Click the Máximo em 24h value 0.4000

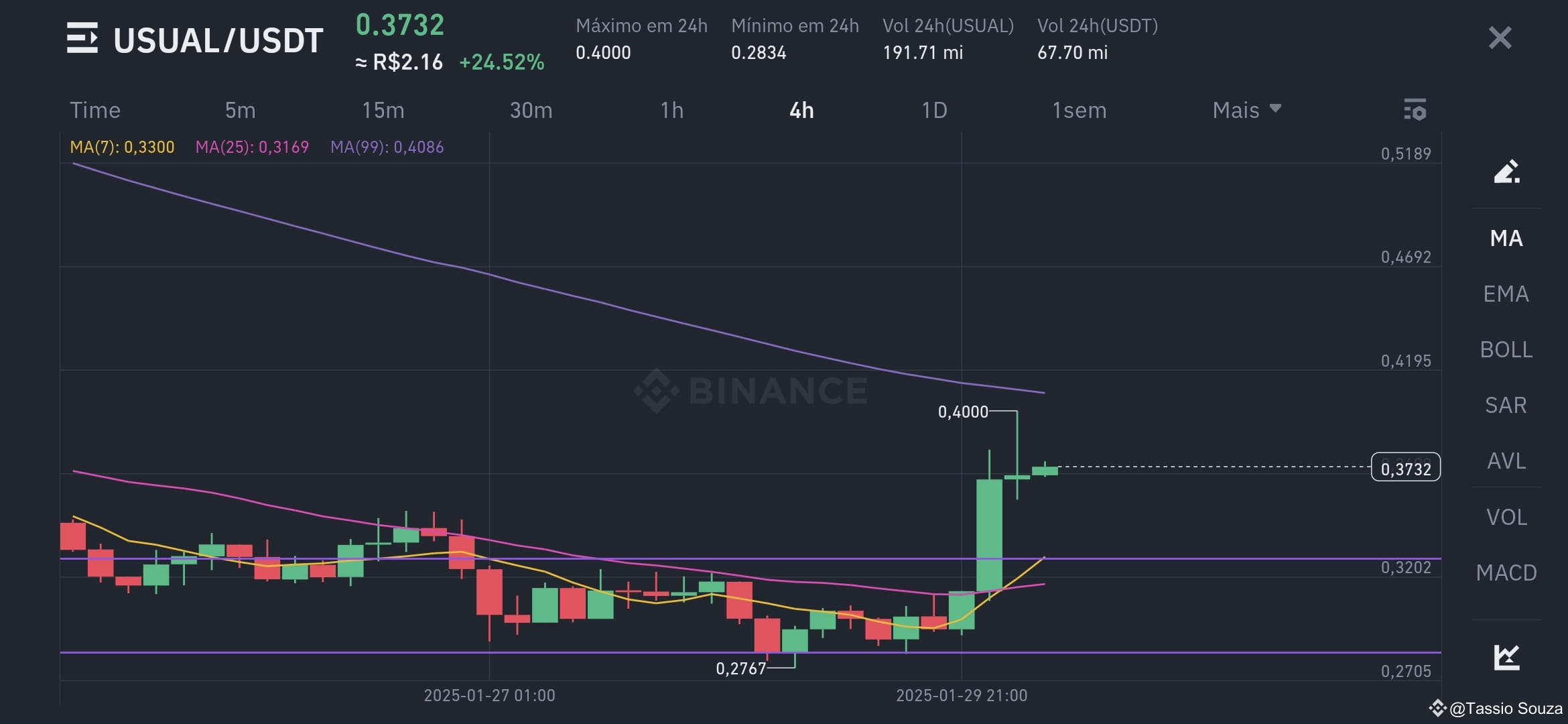pos(603,52)
